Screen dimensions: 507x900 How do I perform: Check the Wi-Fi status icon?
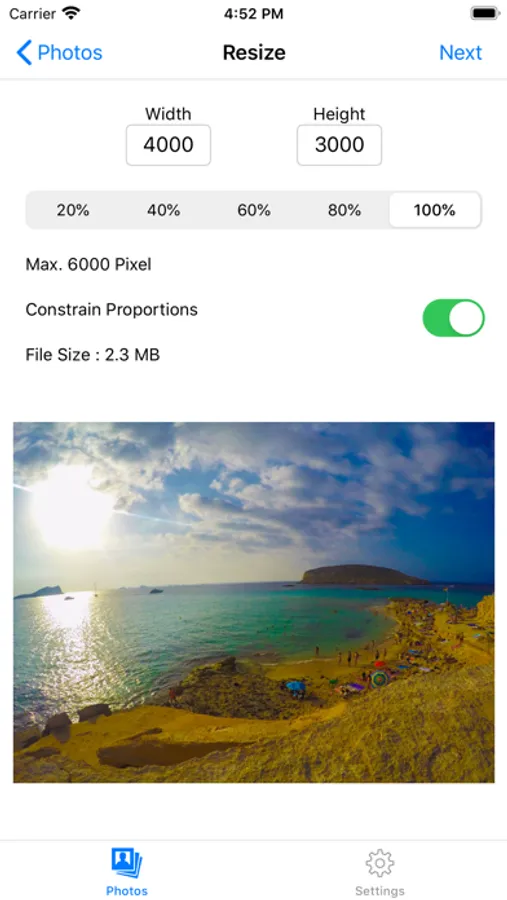point(71,13)
